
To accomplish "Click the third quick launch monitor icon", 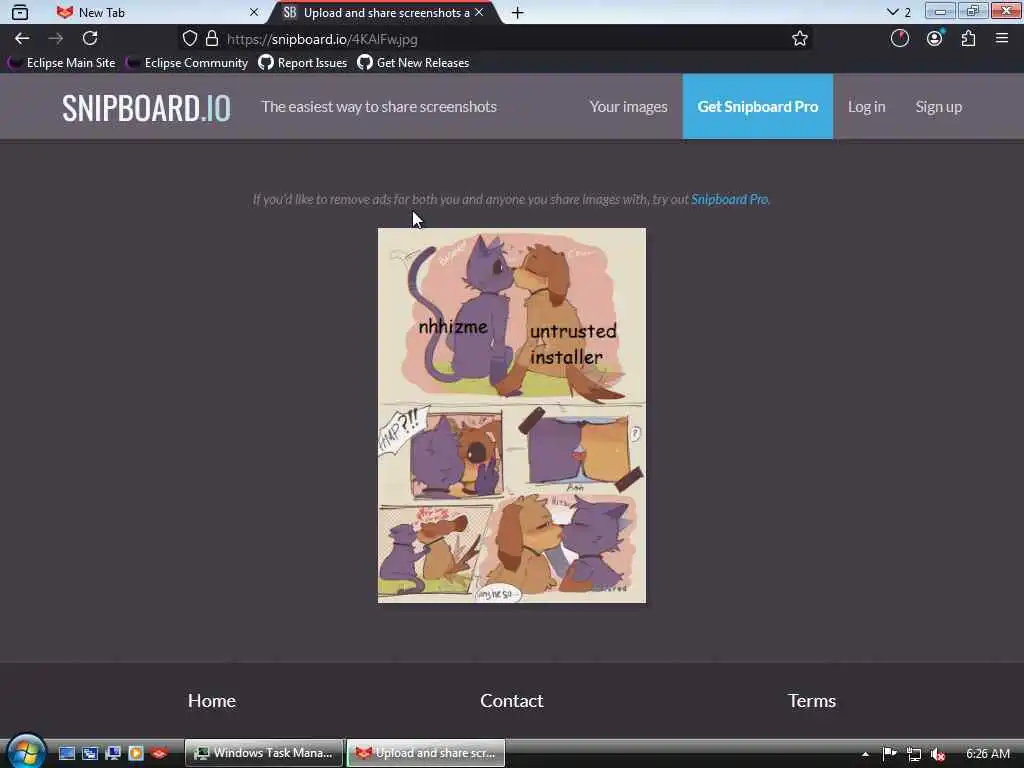I will (112, 753).
